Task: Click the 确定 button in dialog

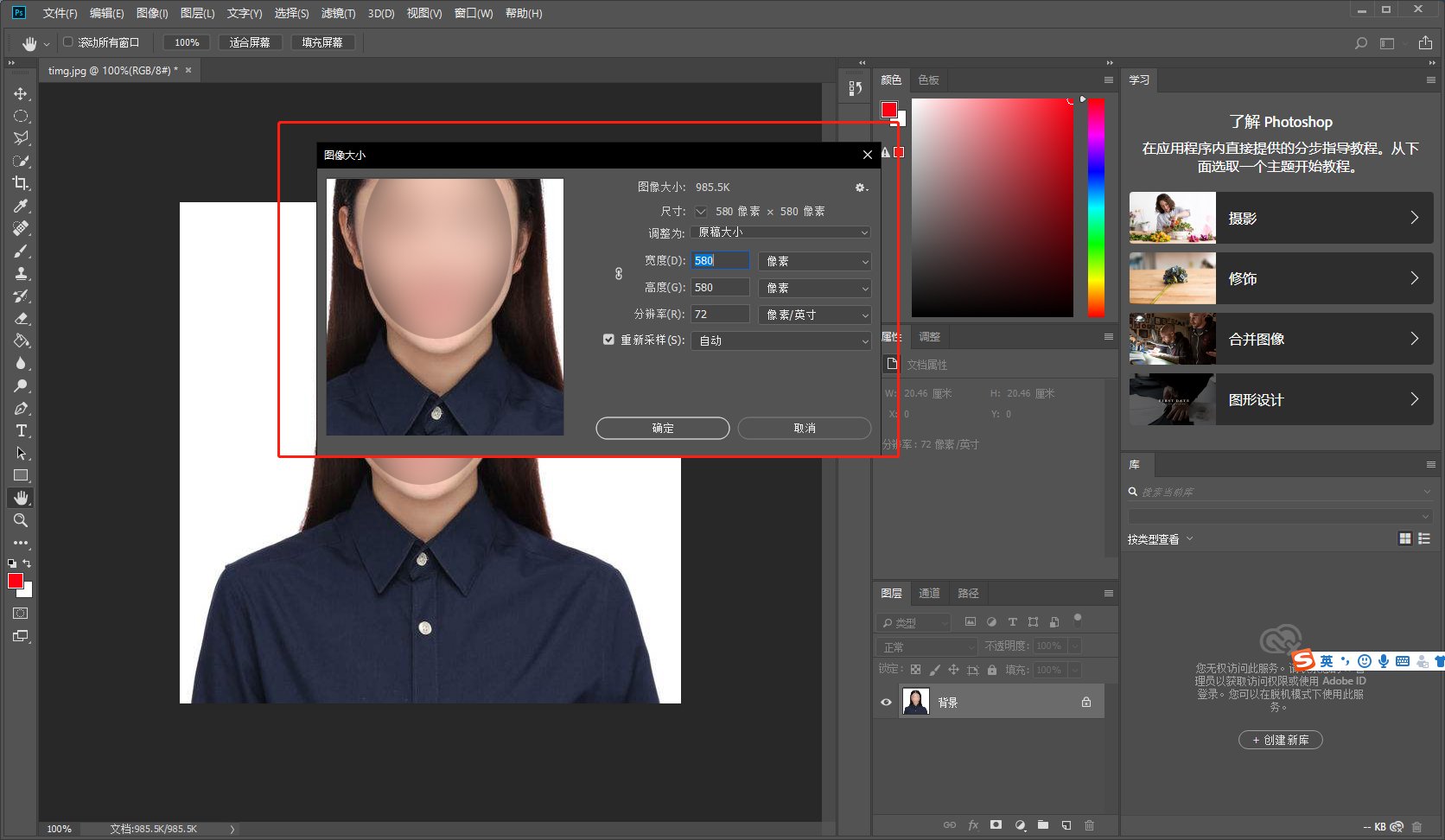Action: pyautogui.click(x=662, y=428)
